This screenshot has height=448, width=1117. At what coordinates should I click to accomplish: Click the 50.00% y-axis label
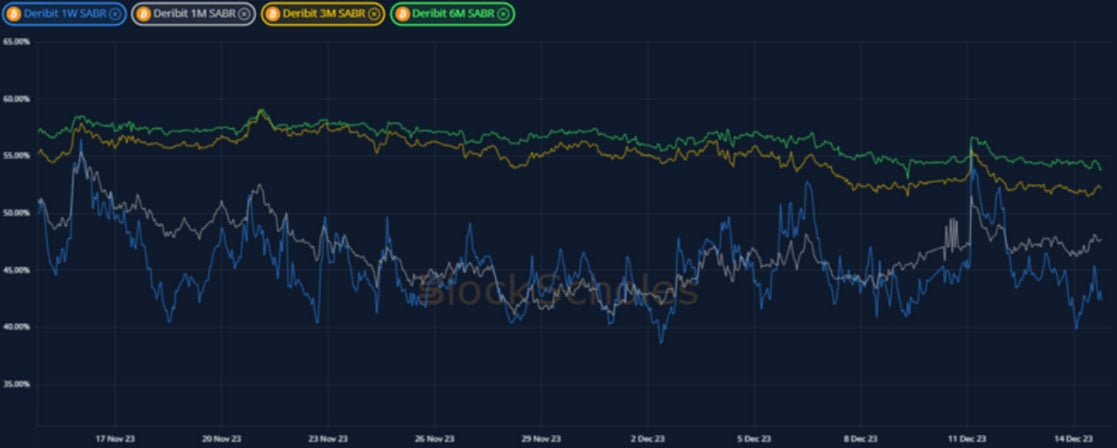coord(17,213)
